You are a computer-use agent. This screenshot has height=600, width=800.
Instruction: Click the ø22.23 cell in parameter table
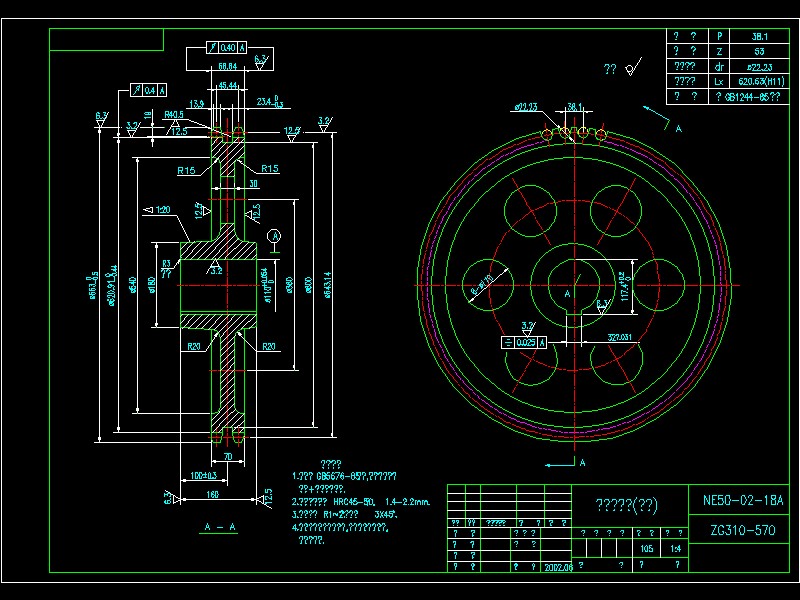tap(759, 67)
